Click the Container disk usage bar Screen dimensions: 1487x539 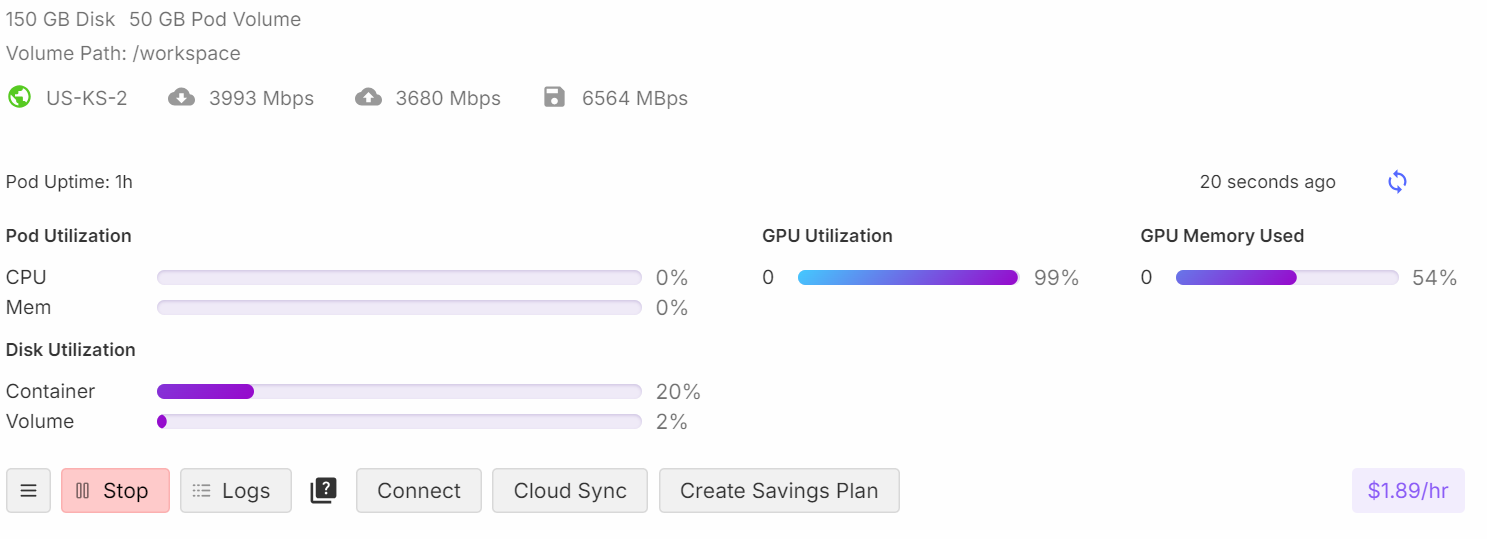tap(399, 391)
